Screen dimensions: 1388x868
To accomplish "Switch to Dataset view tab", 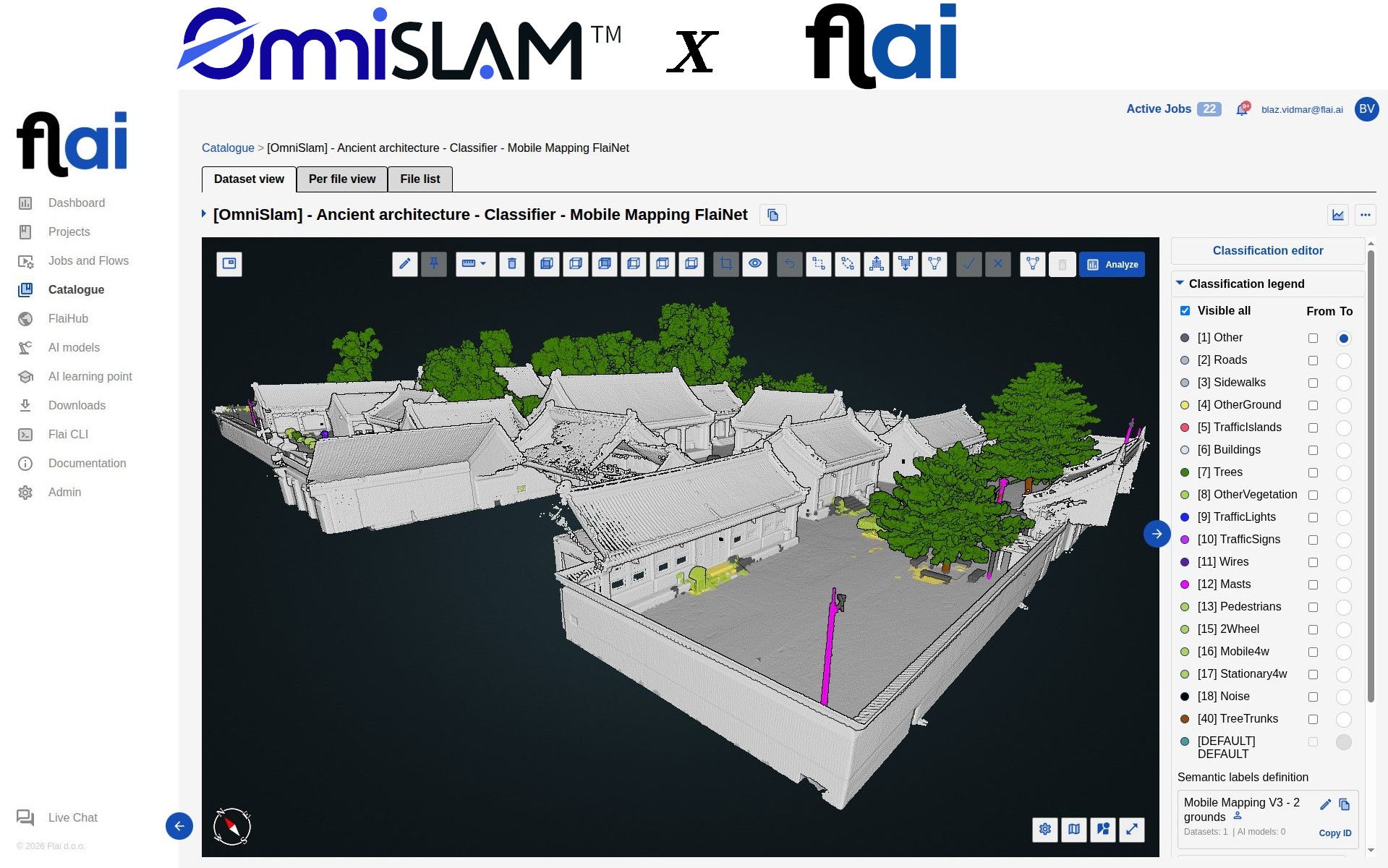I will pyautogui.click(x=249, y=179).
